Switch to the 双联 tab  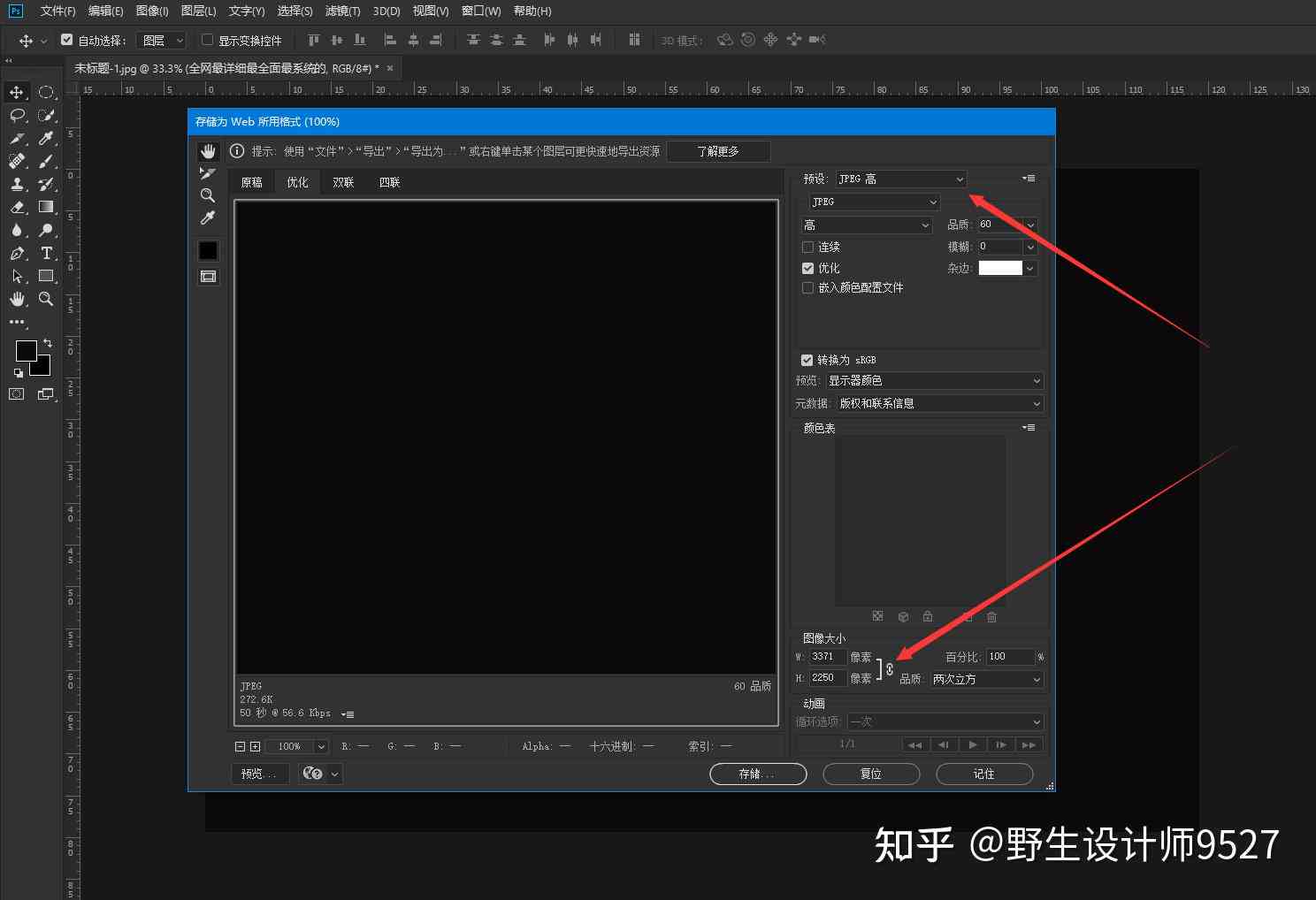[343, 182]
